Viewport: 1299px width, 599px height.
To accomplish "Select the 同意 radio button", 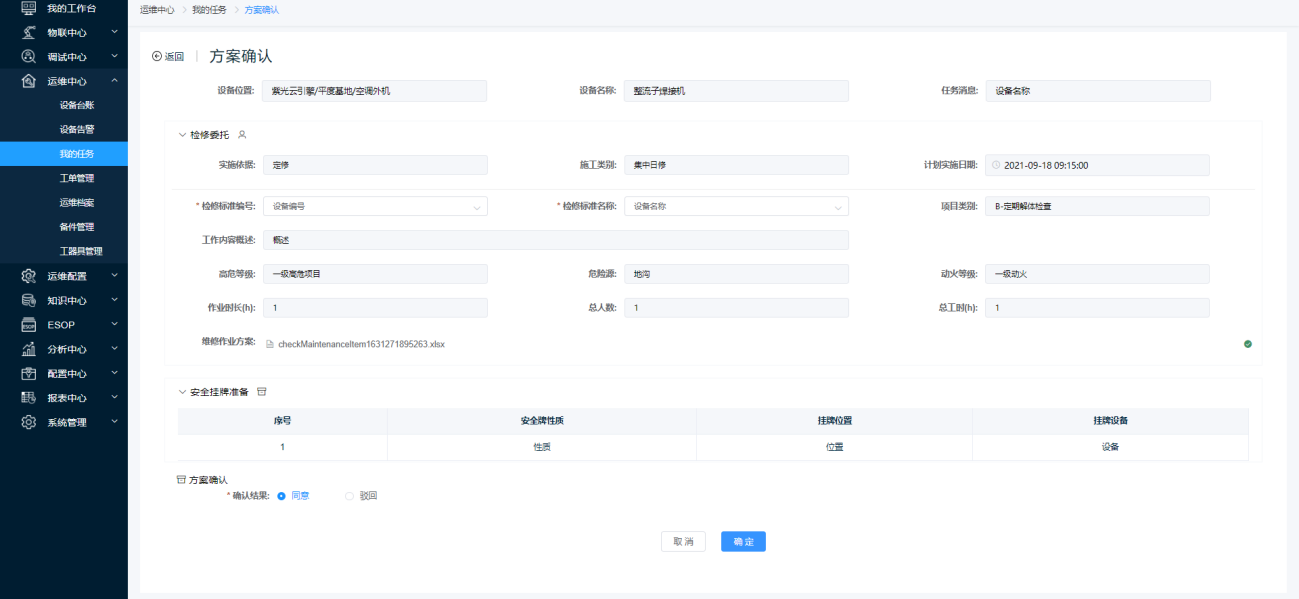I will point(281,496).
